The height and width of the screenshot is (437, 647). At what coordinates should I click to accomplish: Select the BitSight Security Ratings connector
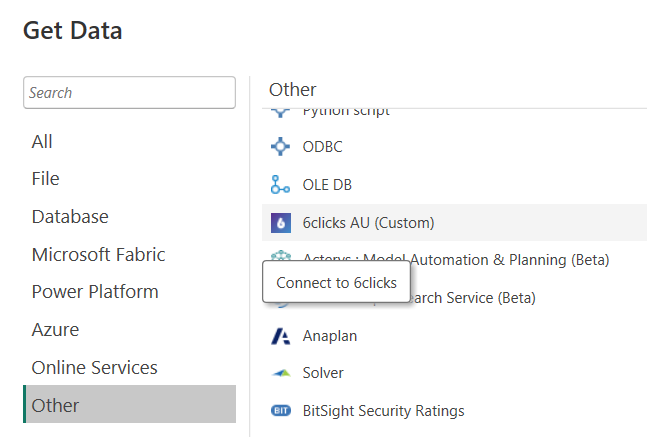pos(454,411)
